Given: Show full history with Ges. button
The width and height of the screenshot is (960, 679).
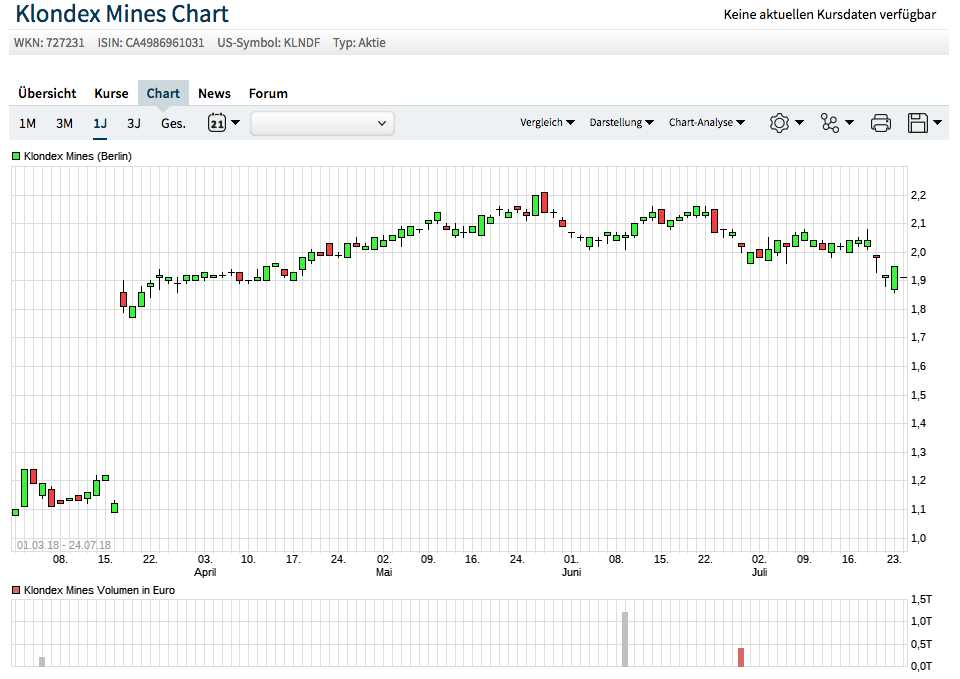Looking at the screenshot, I should [173, 123].
